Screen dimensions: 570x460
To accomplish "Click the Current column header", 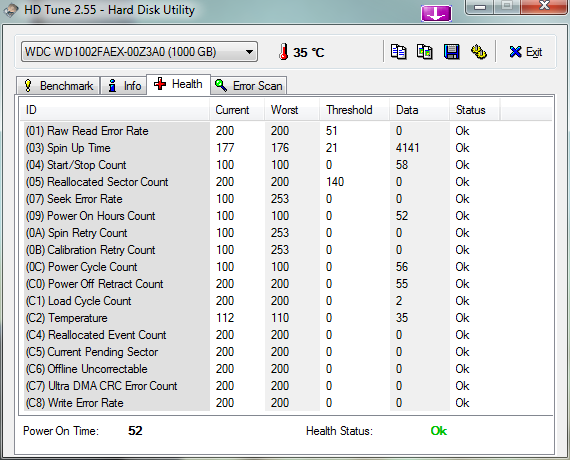I will (237, 110).
